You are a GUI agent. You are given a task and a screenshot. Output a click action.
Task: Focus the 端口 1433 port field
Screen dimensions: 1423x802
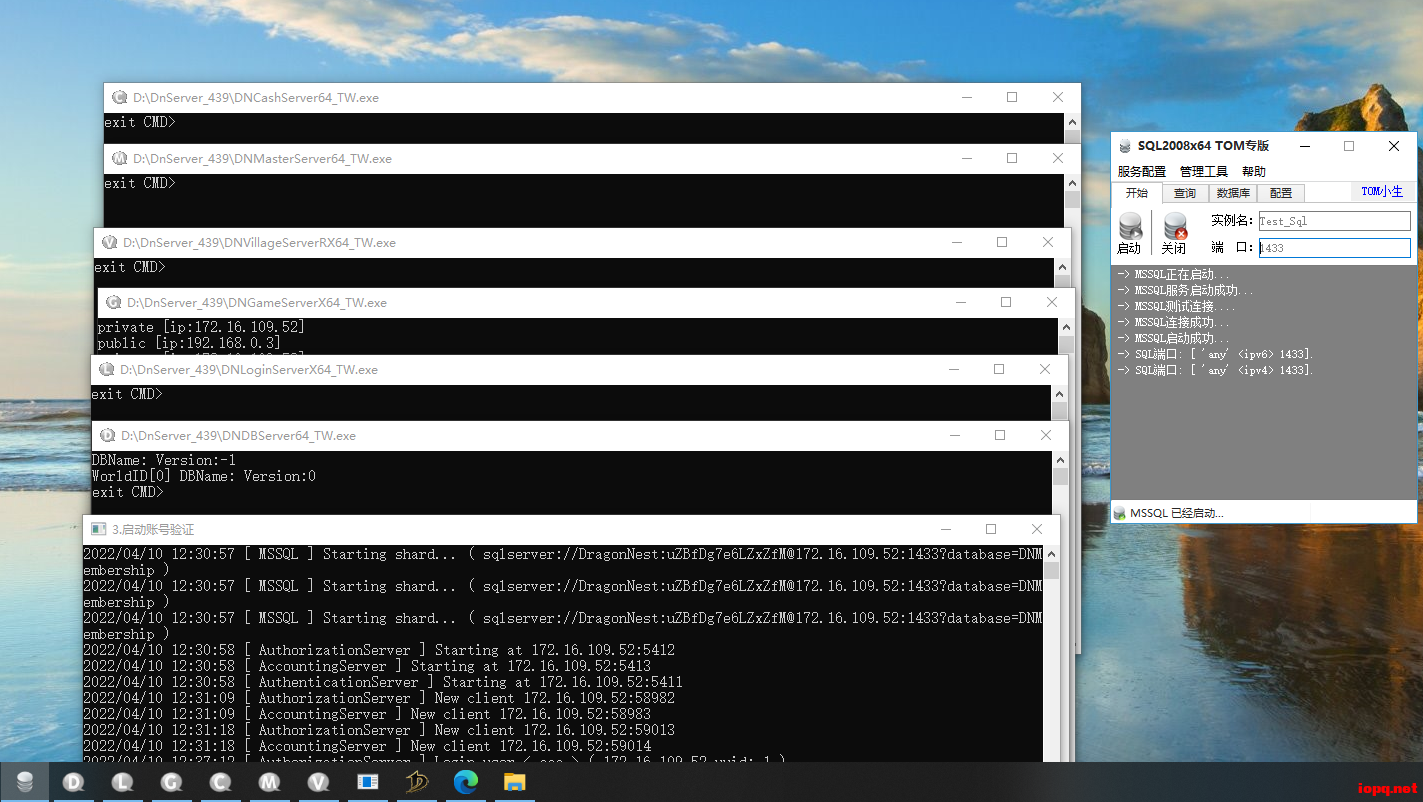(x=1334, y=248)
